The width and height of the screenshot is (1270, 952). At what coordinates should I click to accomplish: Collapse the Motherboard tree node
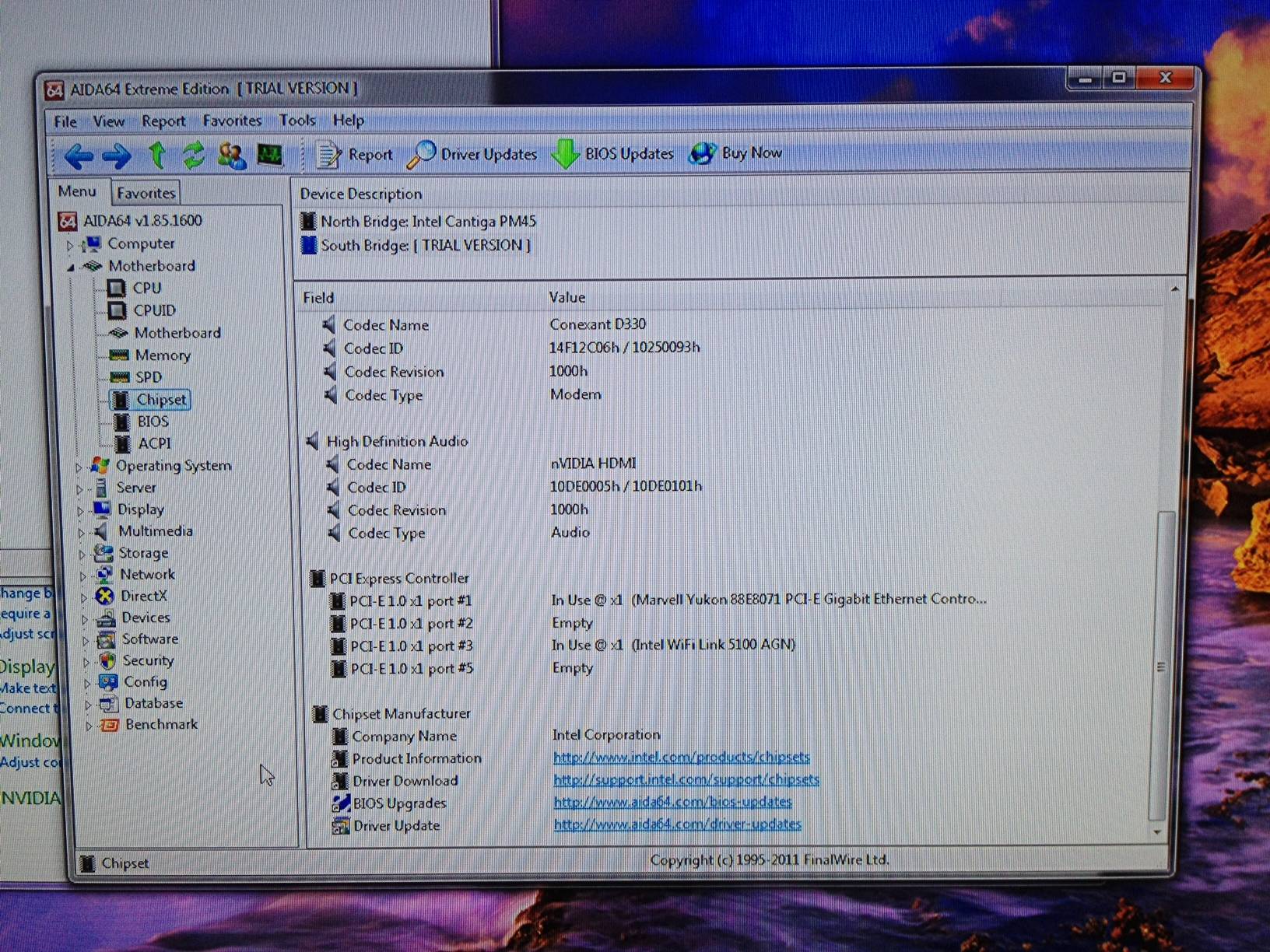pyautogui.click(x=71, y=268)
